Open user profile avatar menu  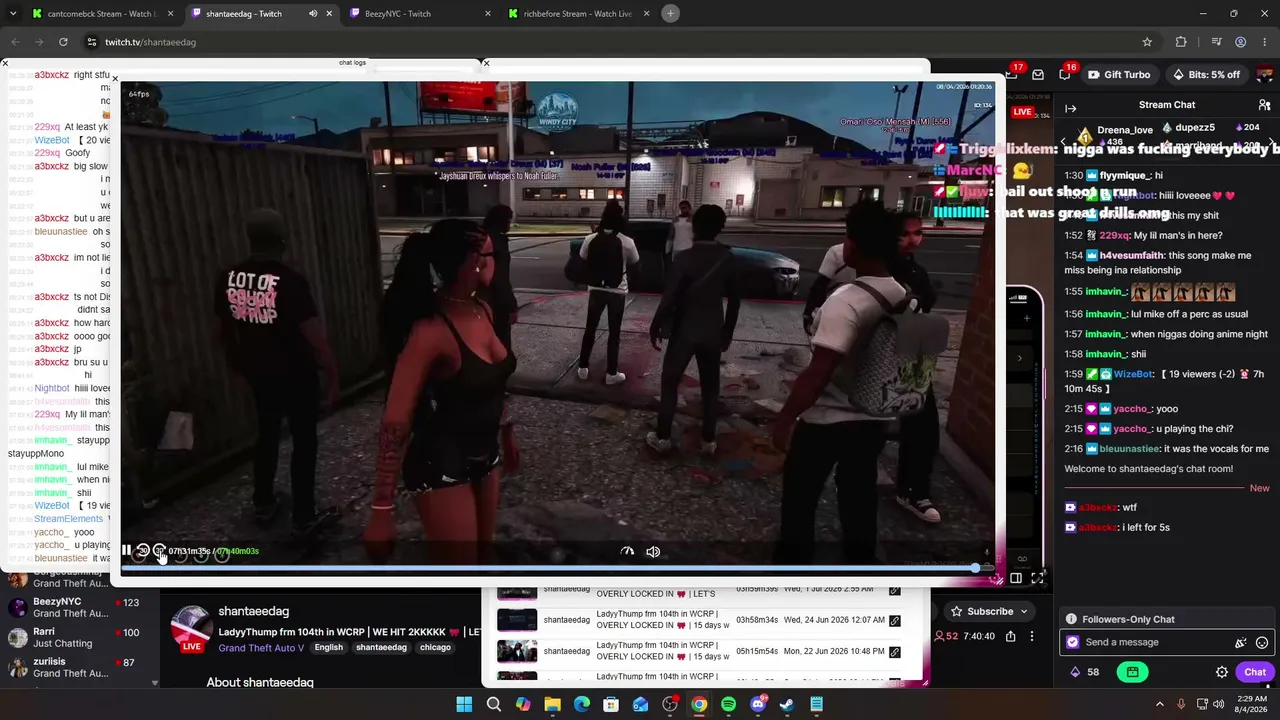[x=1267, y=74]
